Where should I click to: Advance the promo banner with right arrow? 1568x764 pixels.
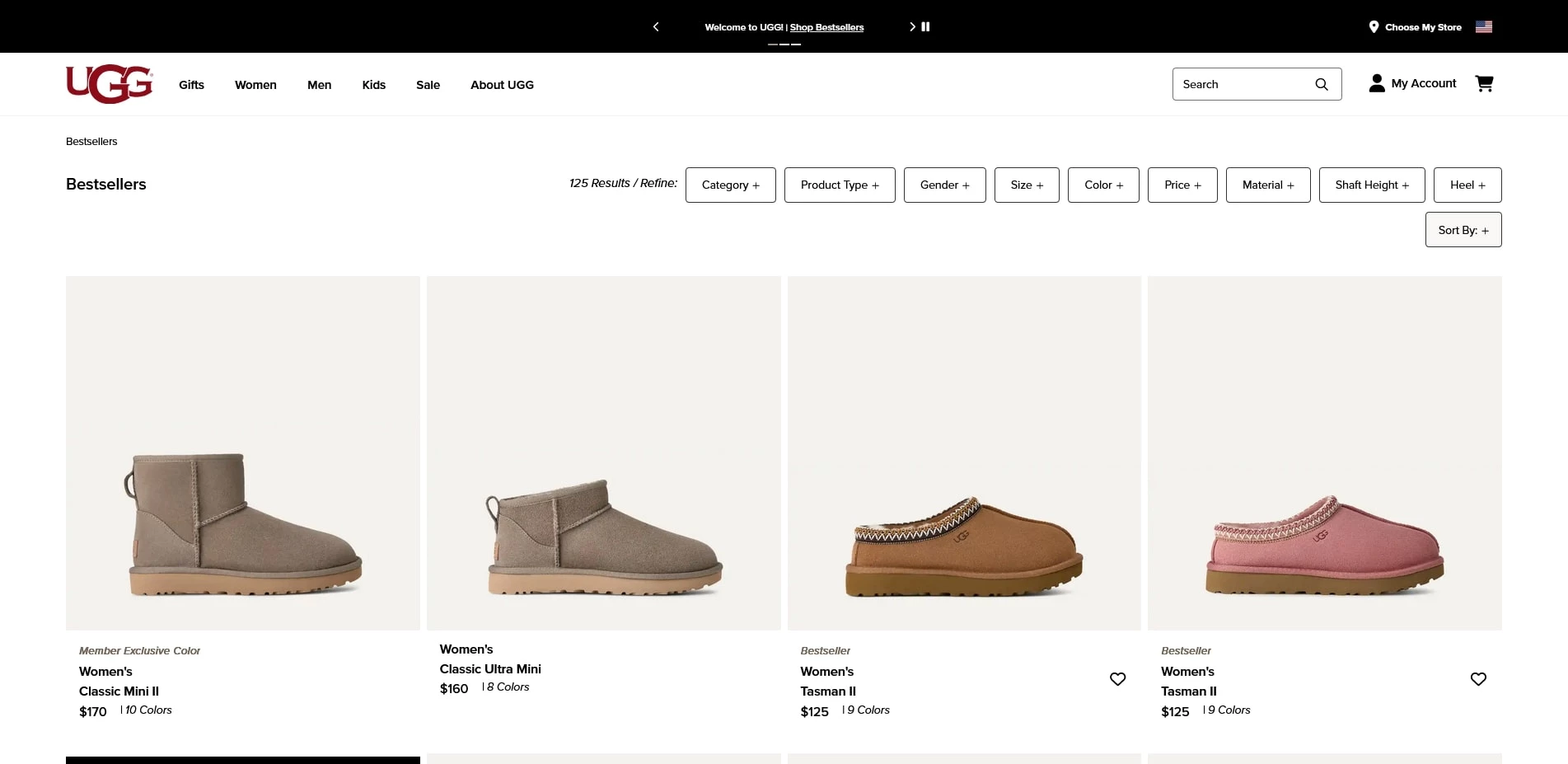pyautogui.click(x=912, y=26)
